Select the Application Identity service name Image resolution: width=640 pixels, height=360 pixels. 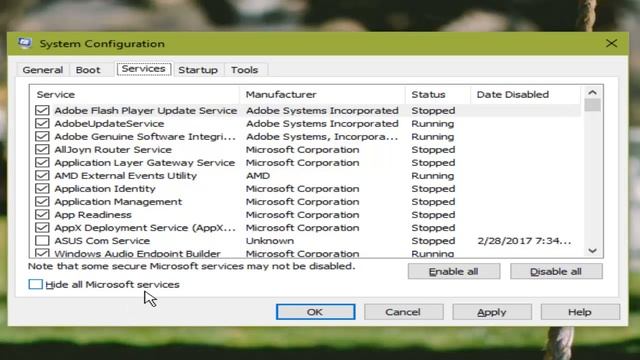click(x=104, y=189)
